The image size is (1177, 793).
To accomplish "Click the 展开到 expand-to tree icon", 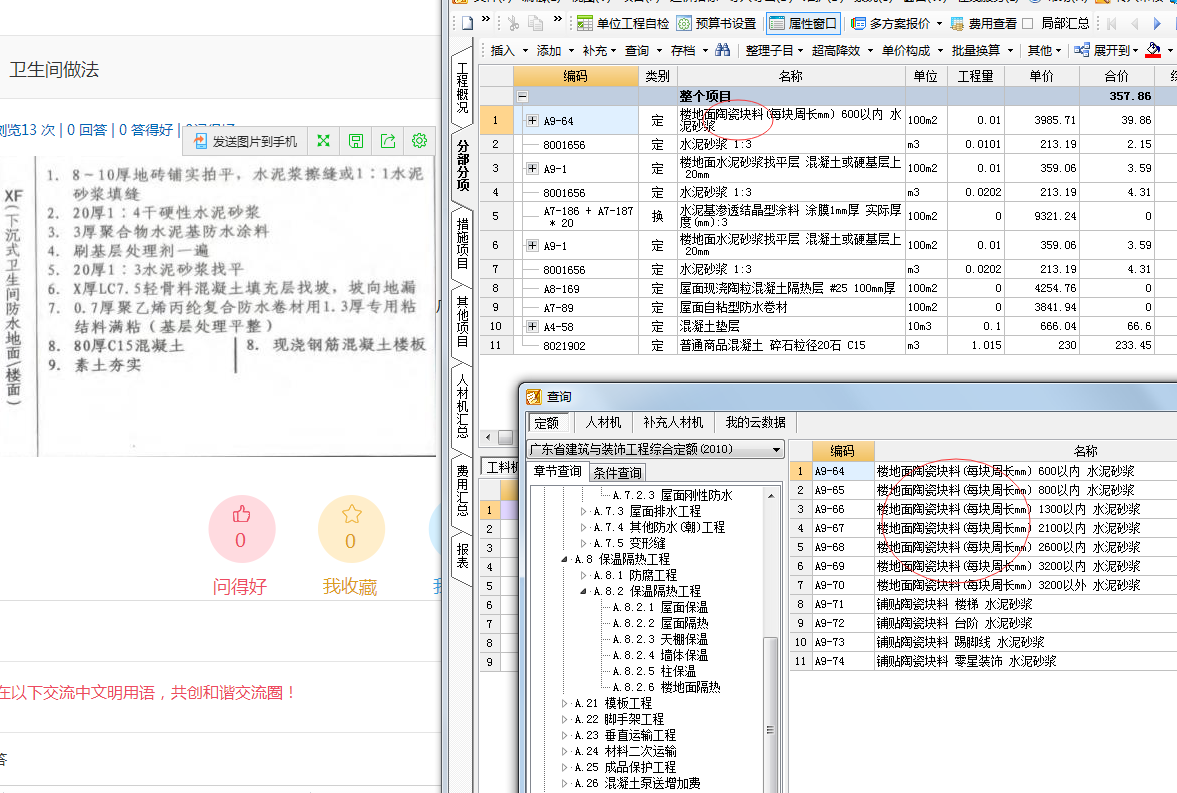I will click(1082, 50).
